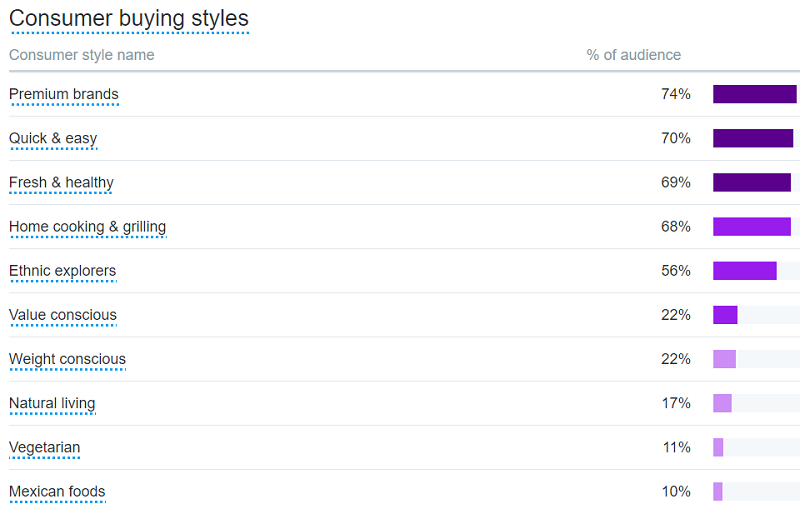Click the Mexican foods percentage bar
Screen dimensions: 800x509
(x=718, y=491)
